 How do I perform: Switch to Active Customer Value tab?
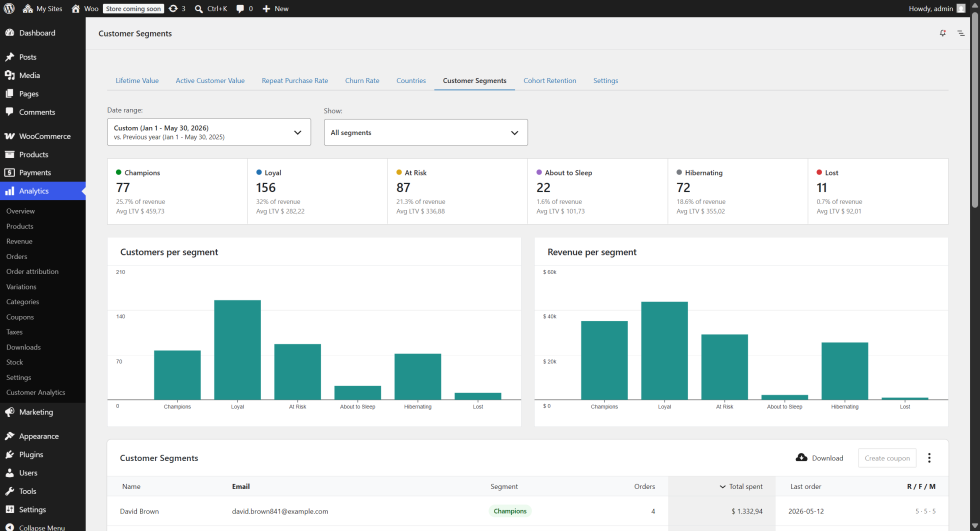click(x=210, y=81)
